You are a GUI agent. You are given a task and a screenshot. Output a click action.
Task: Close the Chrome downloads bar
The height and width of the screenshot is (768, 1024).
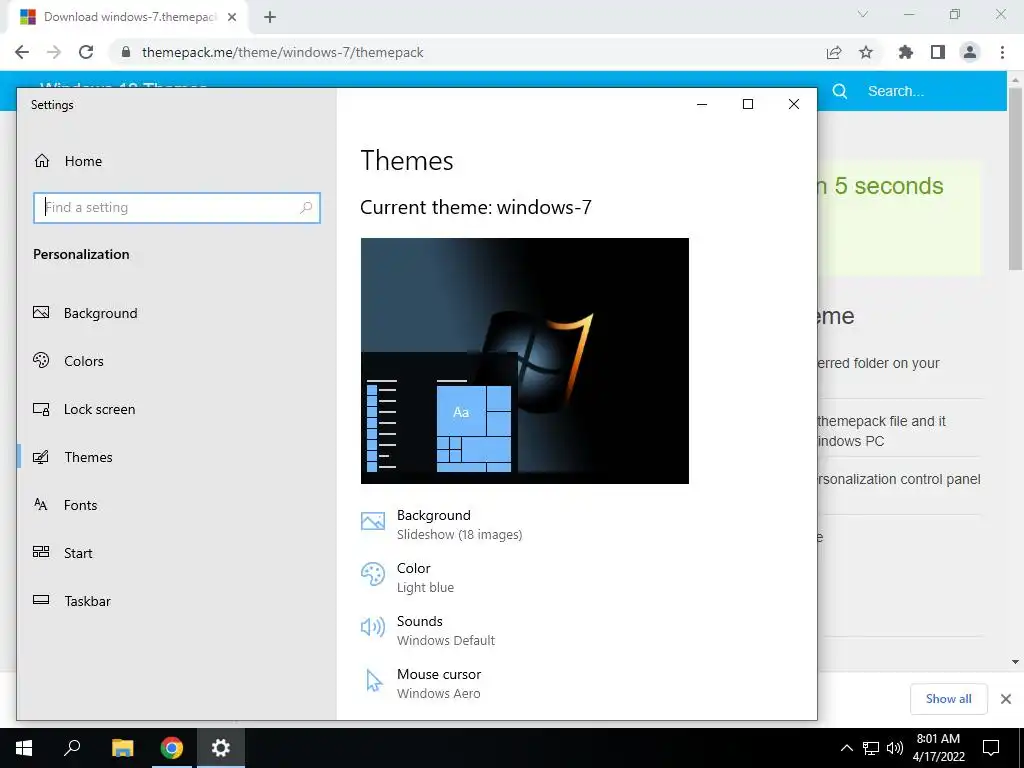tap(1006, 699)
